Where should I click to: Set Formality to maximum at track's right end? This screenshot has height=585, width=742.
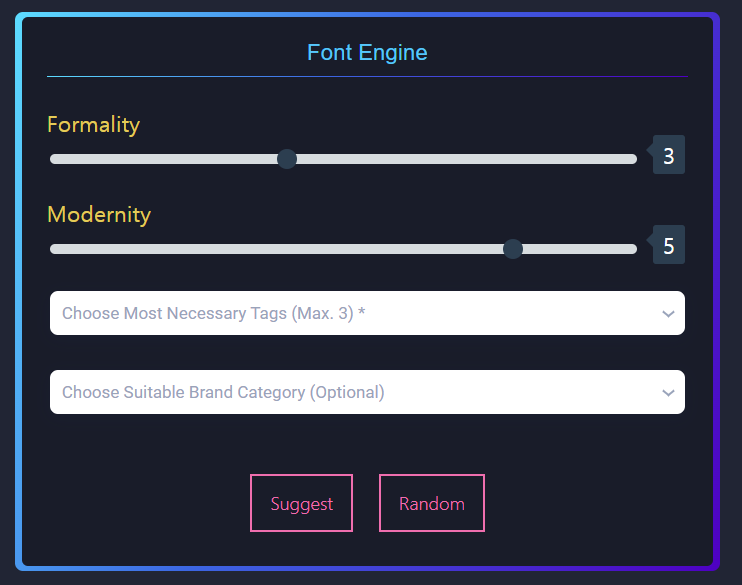click(634, 159)
